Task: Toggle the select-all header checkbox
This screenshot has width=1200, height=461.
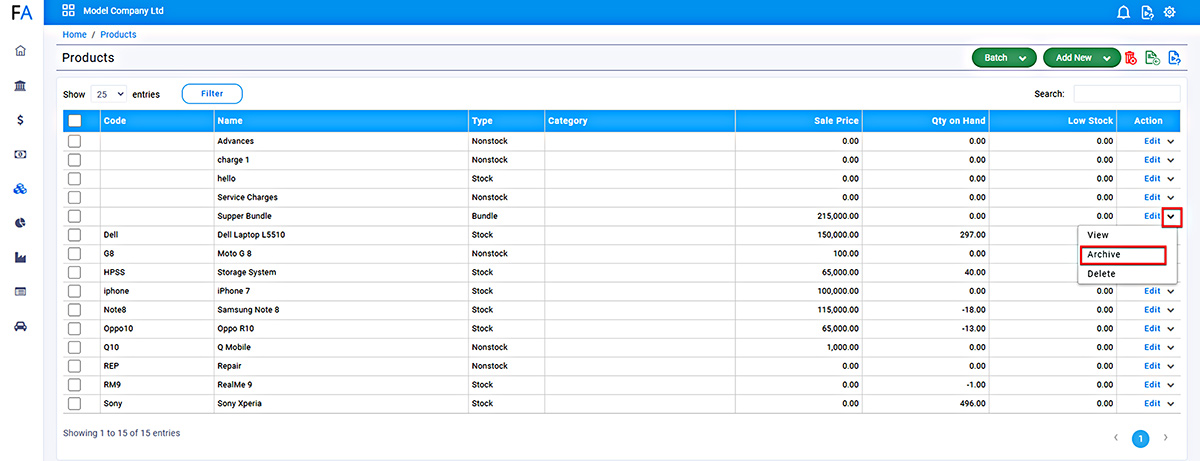Action: (x=75, y=121)
